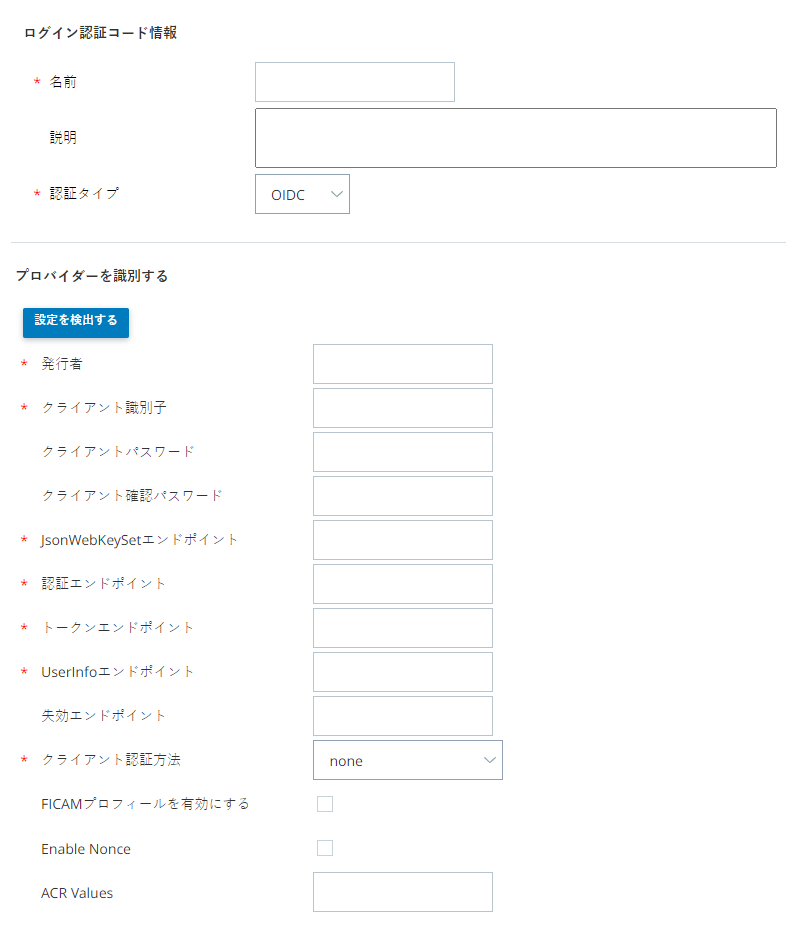Focus the 失効エンドポイント field
Viewport: 799px width, 938px height.
[402, 716]
